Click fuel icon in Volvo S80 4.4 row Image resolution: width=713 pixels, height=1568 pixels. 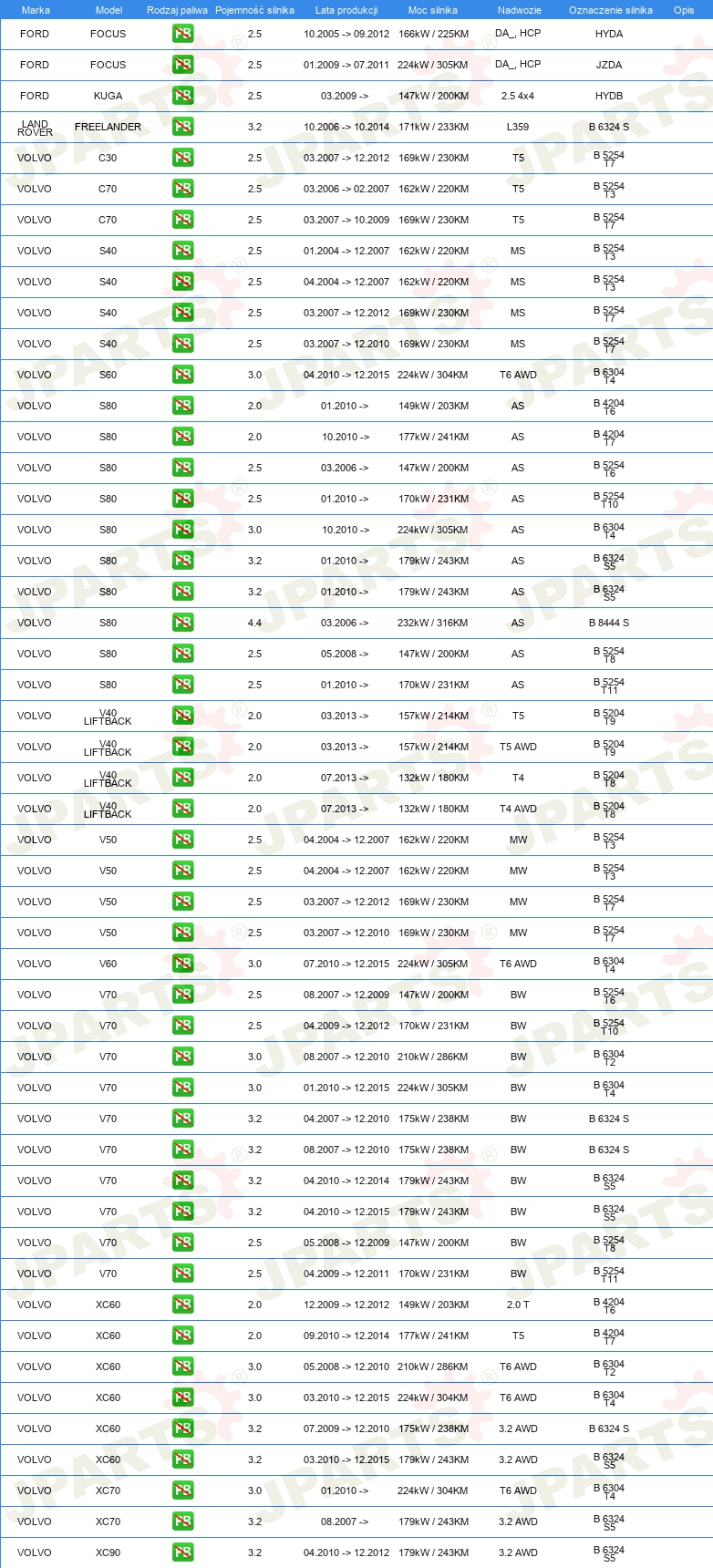click(x=182, y=623)
